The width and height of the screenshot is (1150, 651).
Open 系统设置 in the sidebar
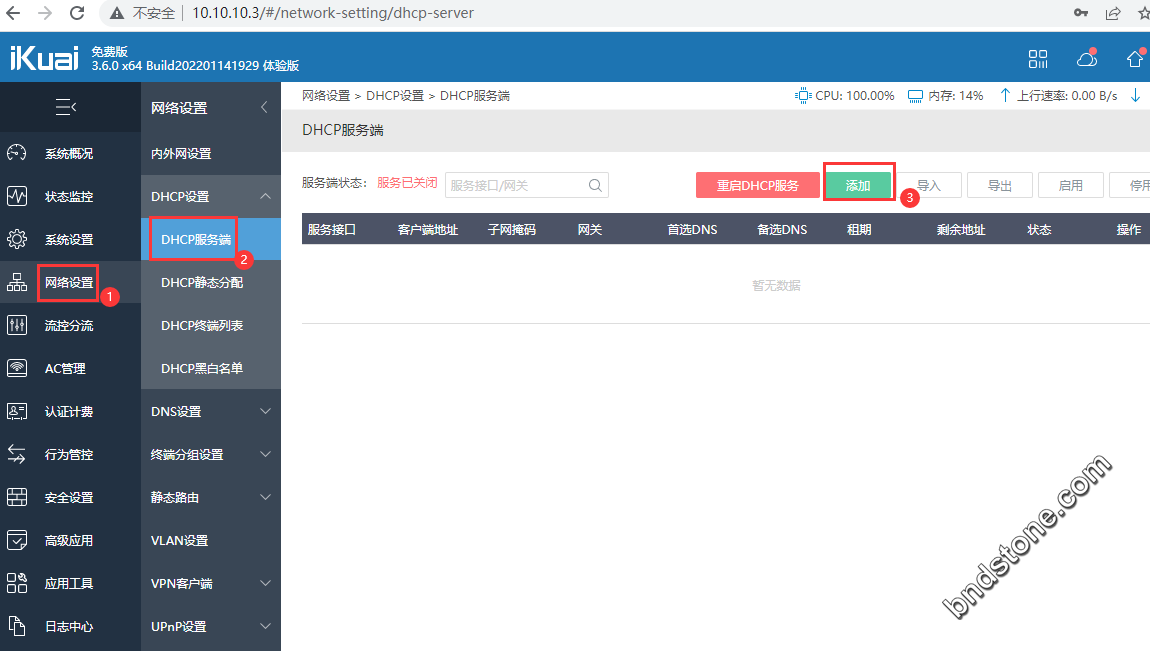point(69,240)
